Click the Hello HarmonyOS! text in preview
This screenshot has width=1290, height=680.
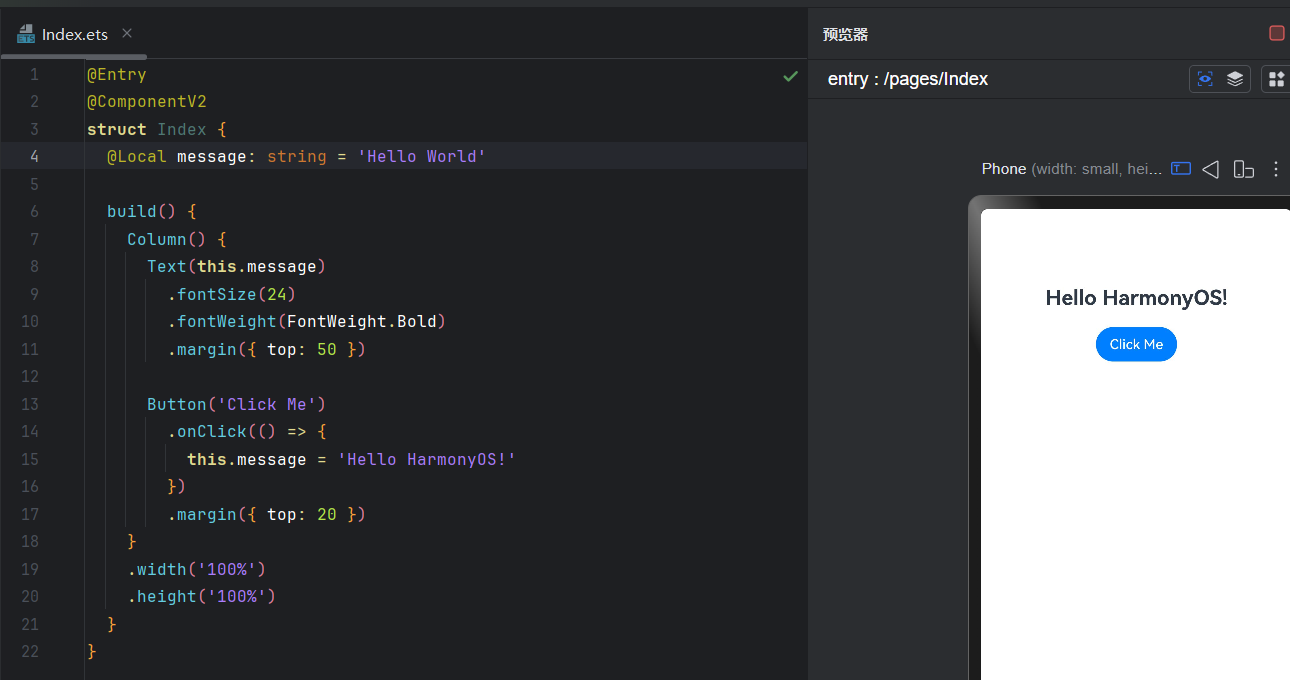[1136, 298]
